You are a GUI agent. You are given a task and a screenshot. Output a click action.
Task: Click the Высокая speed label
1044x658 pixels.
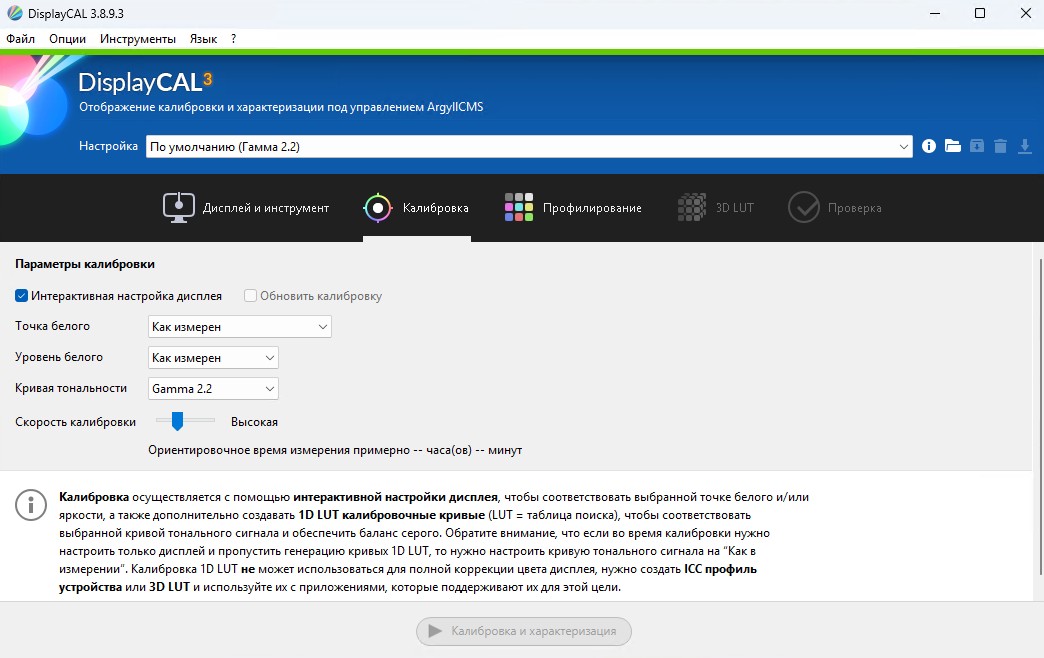(x=254, y=422)
